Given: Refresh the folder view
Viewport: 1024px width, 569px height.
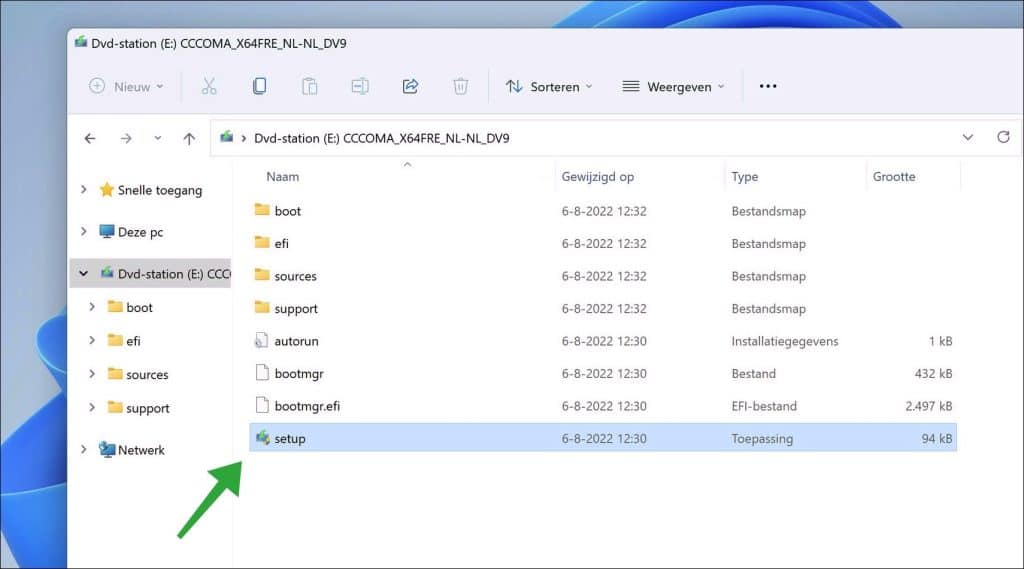Looking at the screenshot, I should (1003, 137).
